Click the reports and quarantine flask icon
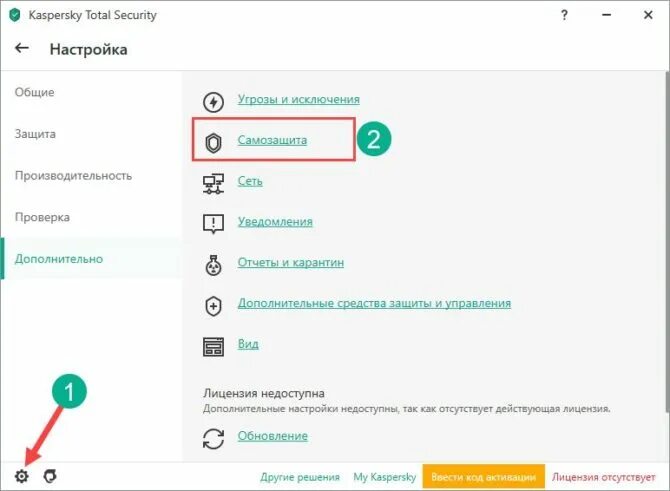670x491 pixels. click(x=213, y=265)
